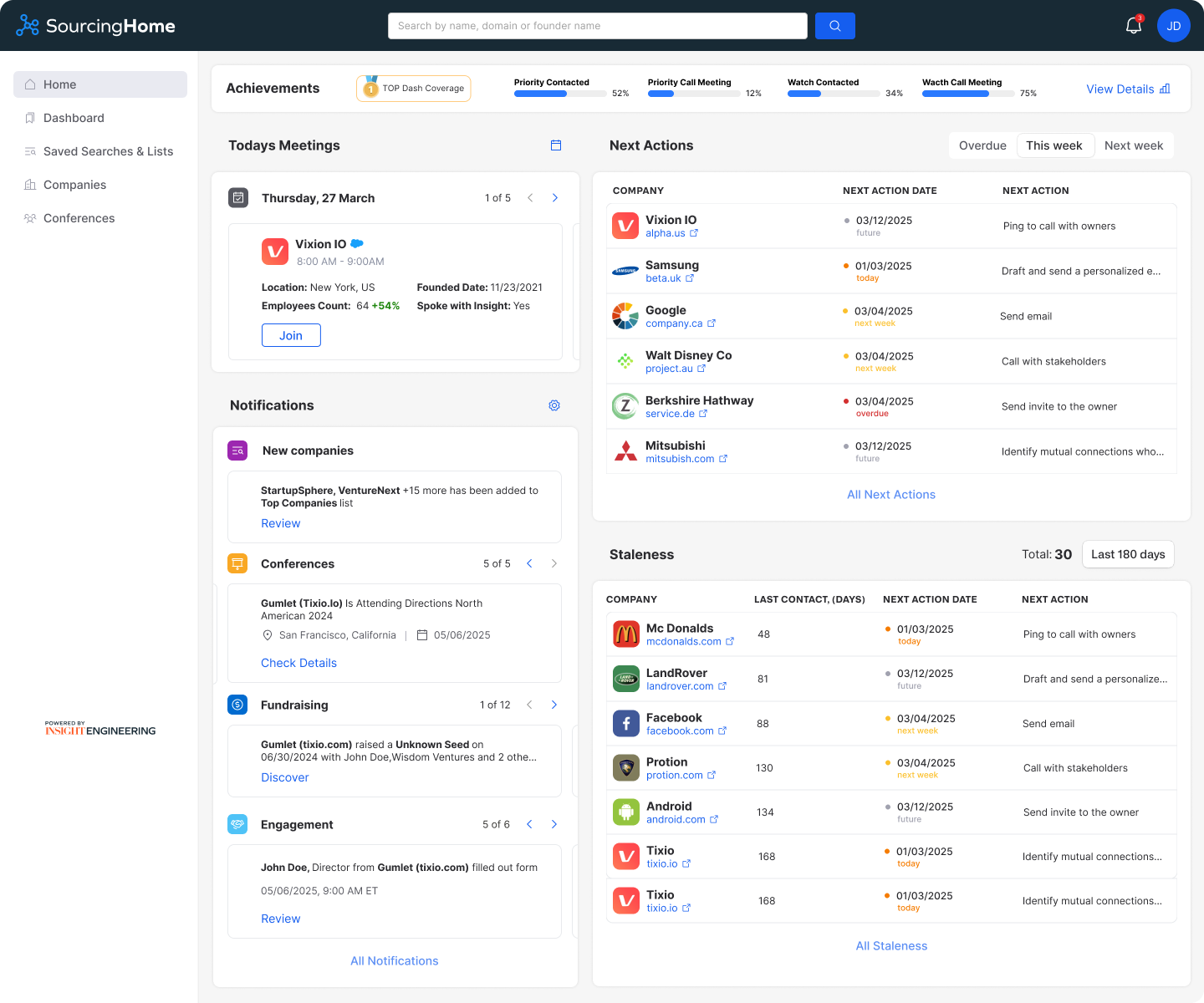Click the blue search magnifier button
The image size is (1204, 1003).
pos(834,26)
